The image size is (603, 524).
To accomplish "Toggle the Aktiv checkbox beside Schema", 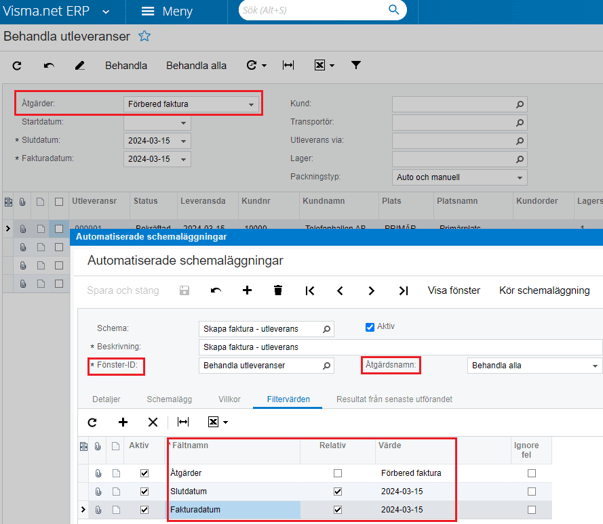I will click(x=370, y=327).
